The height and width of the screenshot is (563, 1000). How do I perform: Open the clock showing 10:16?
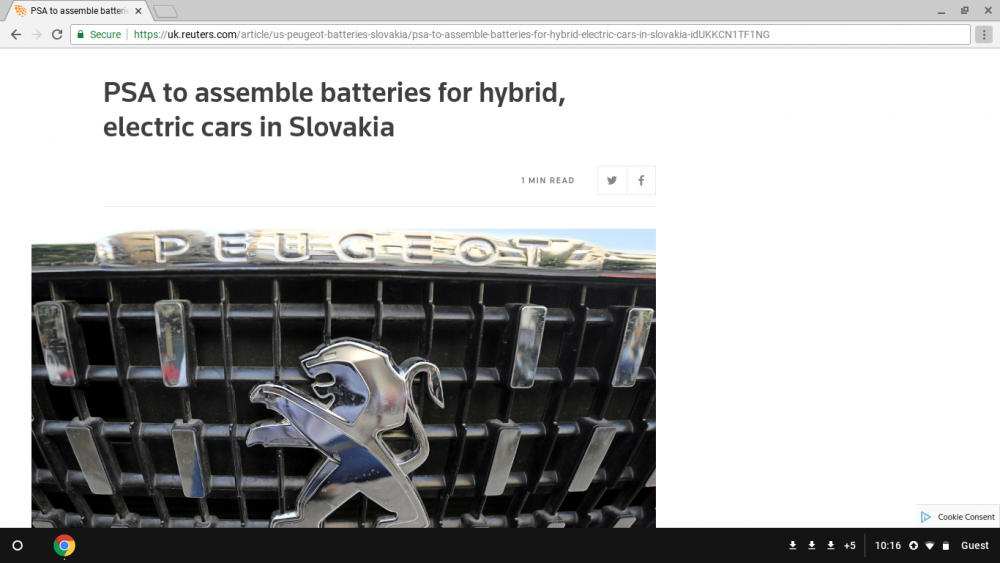click(888, 545)
